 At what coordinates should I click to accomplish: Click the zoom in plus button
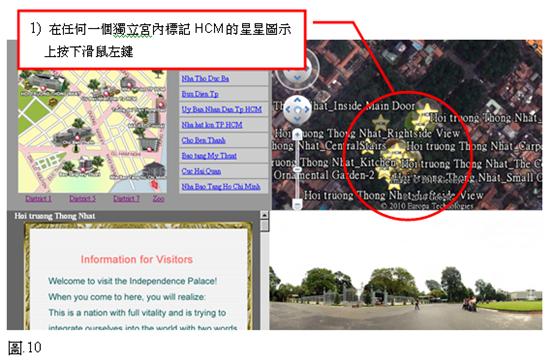[x=298, y=134]
